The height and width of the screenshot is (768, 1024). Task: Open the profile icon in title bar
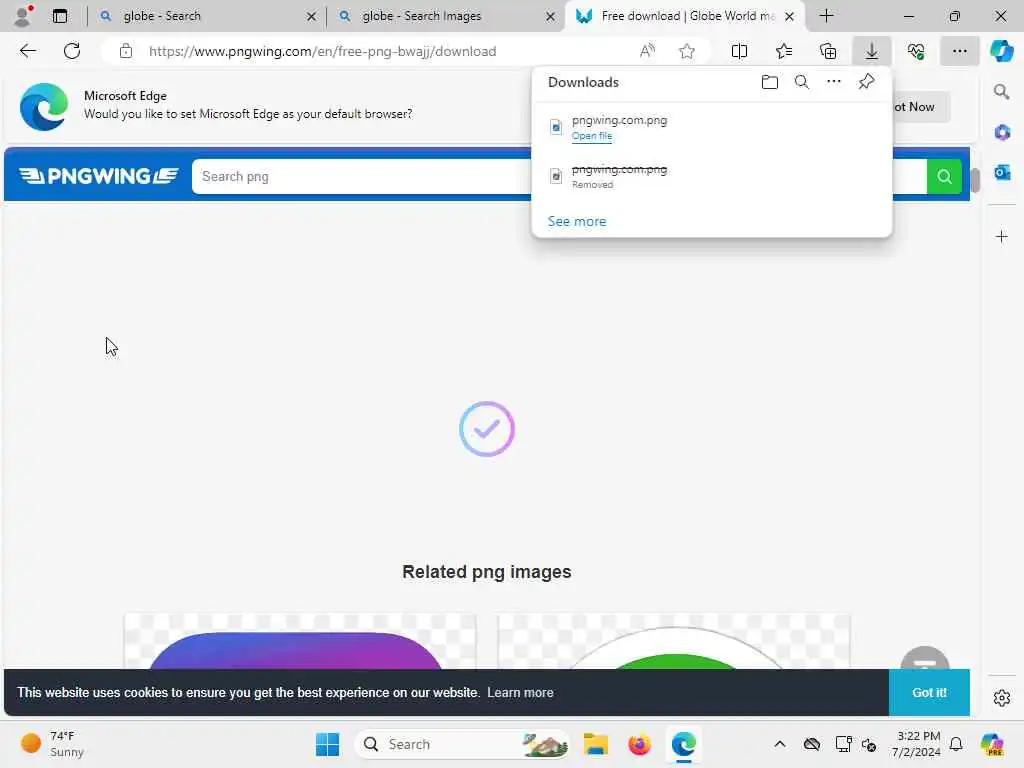(x=23, y=16)
